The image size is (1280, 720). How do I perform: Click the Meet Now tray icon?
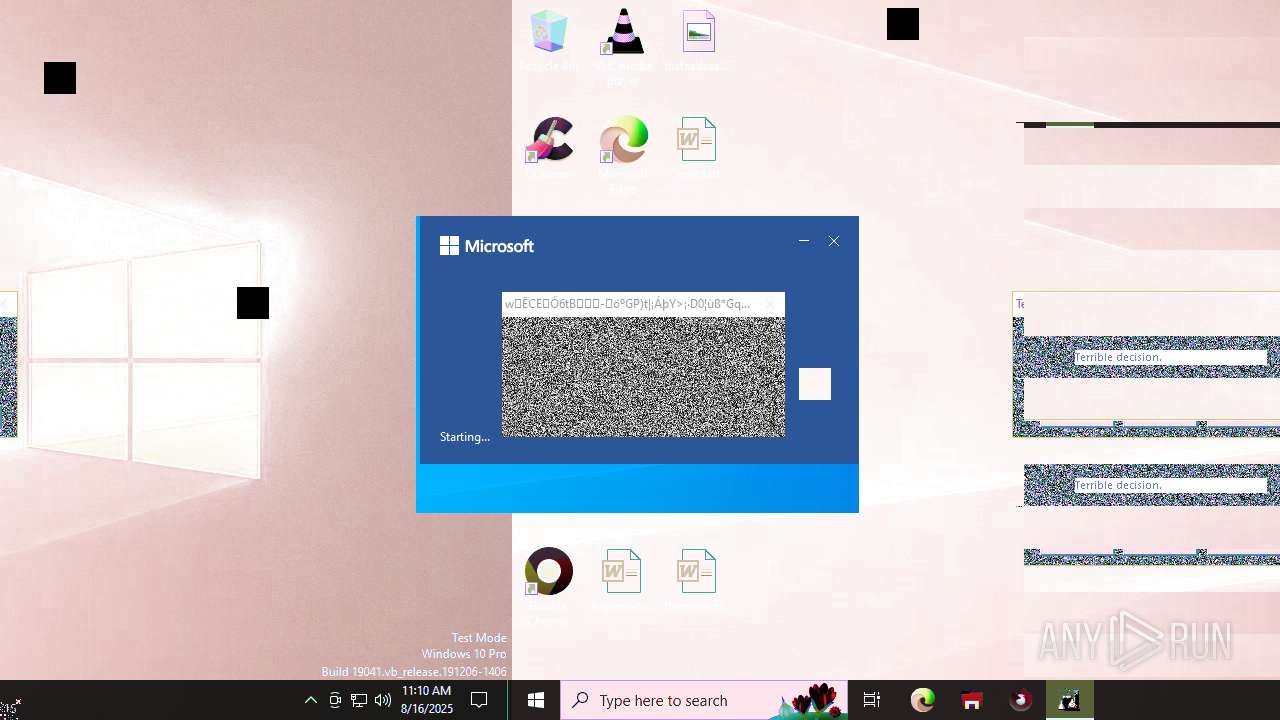pos(335,700)
